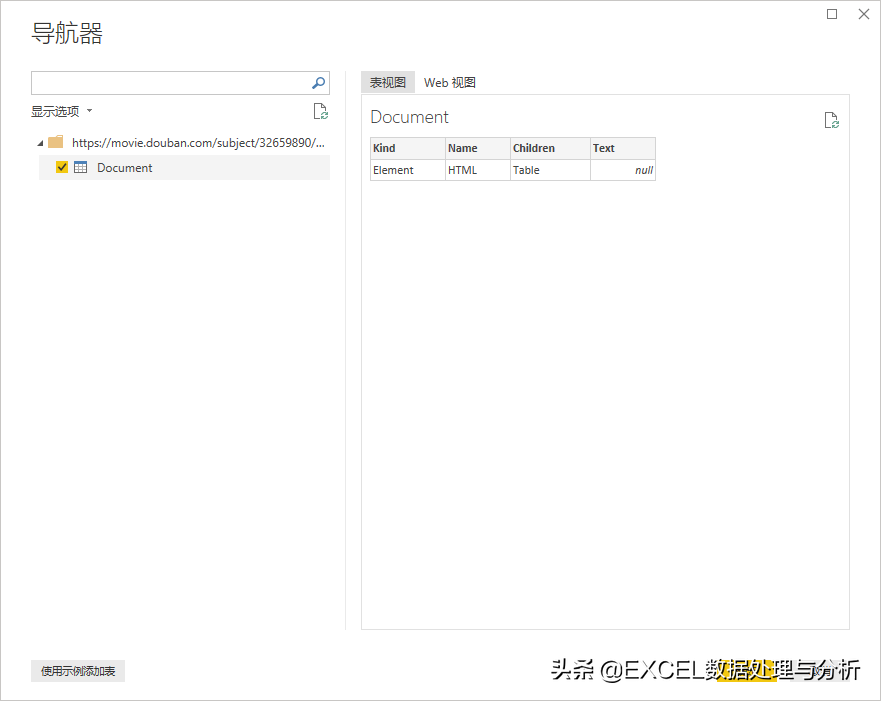Close the navigator dialog

pos(864,14)
